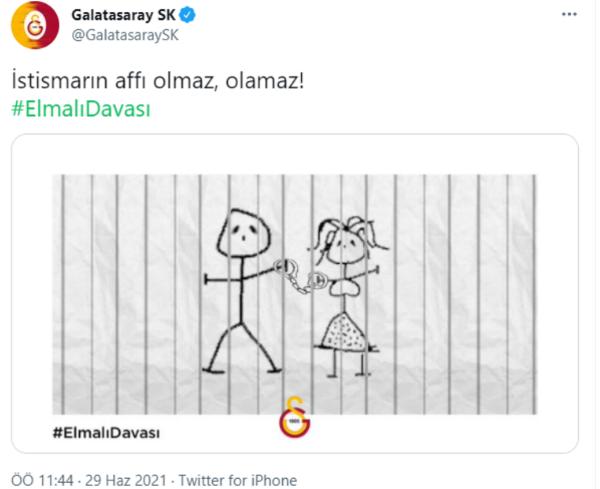Image resolution: width=600 pixels, height=489 pixels.
Task: Click the stick figure girl drawing
Action: coord(347,297)
